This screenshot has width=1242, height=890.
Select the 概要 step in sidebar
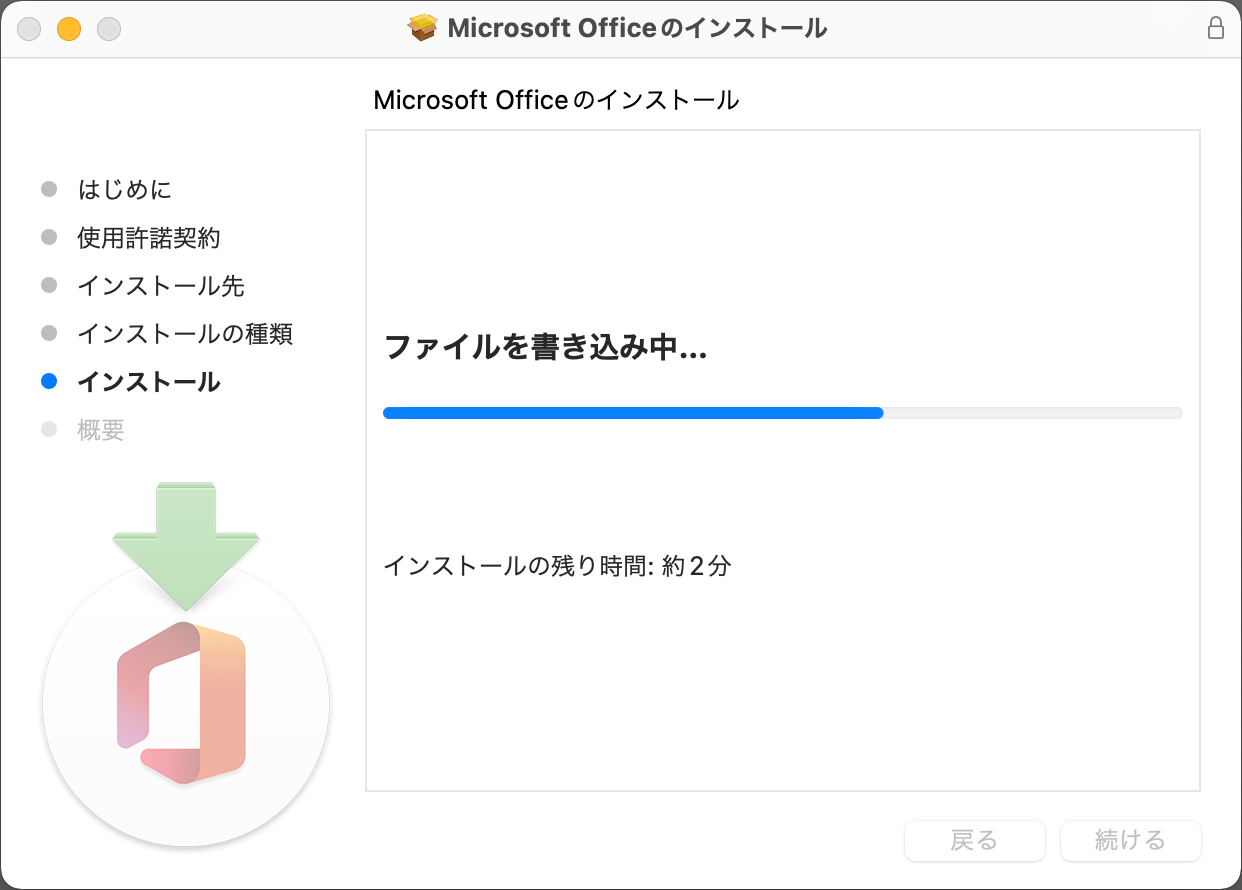101,429
